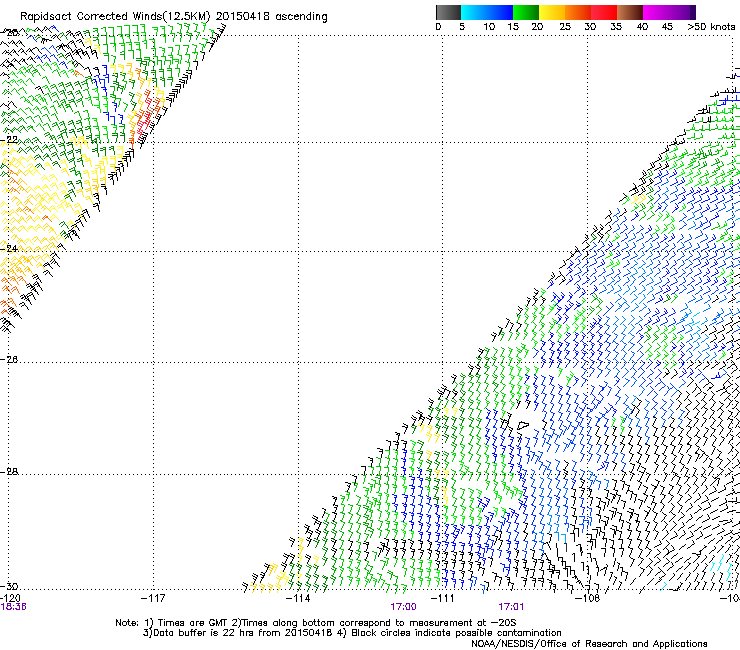Click the purple time stamp '17:01'
The width and height of the screenshot is (740, 650).
click(511, 607)
